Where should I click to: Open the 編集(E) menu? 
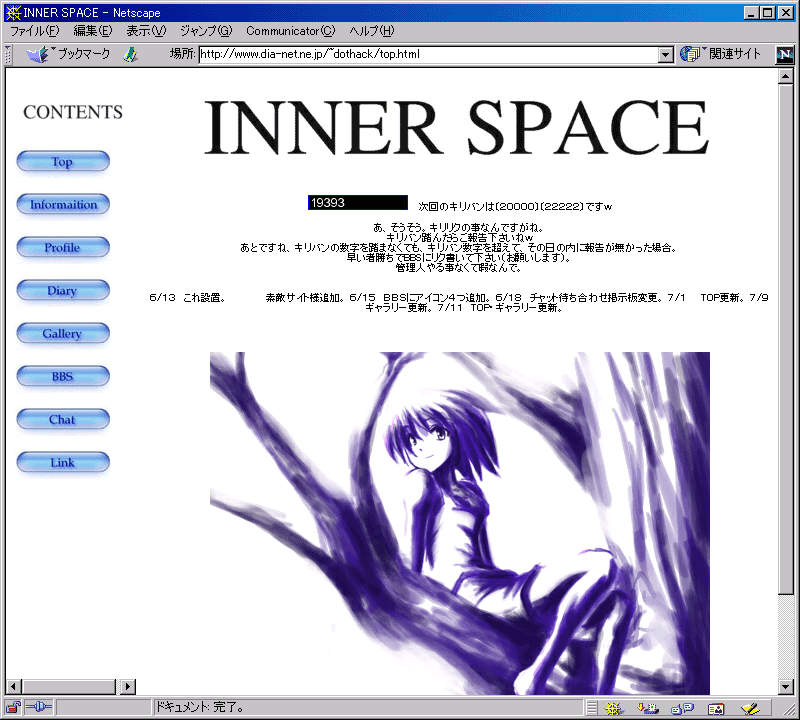click(92, 31)
